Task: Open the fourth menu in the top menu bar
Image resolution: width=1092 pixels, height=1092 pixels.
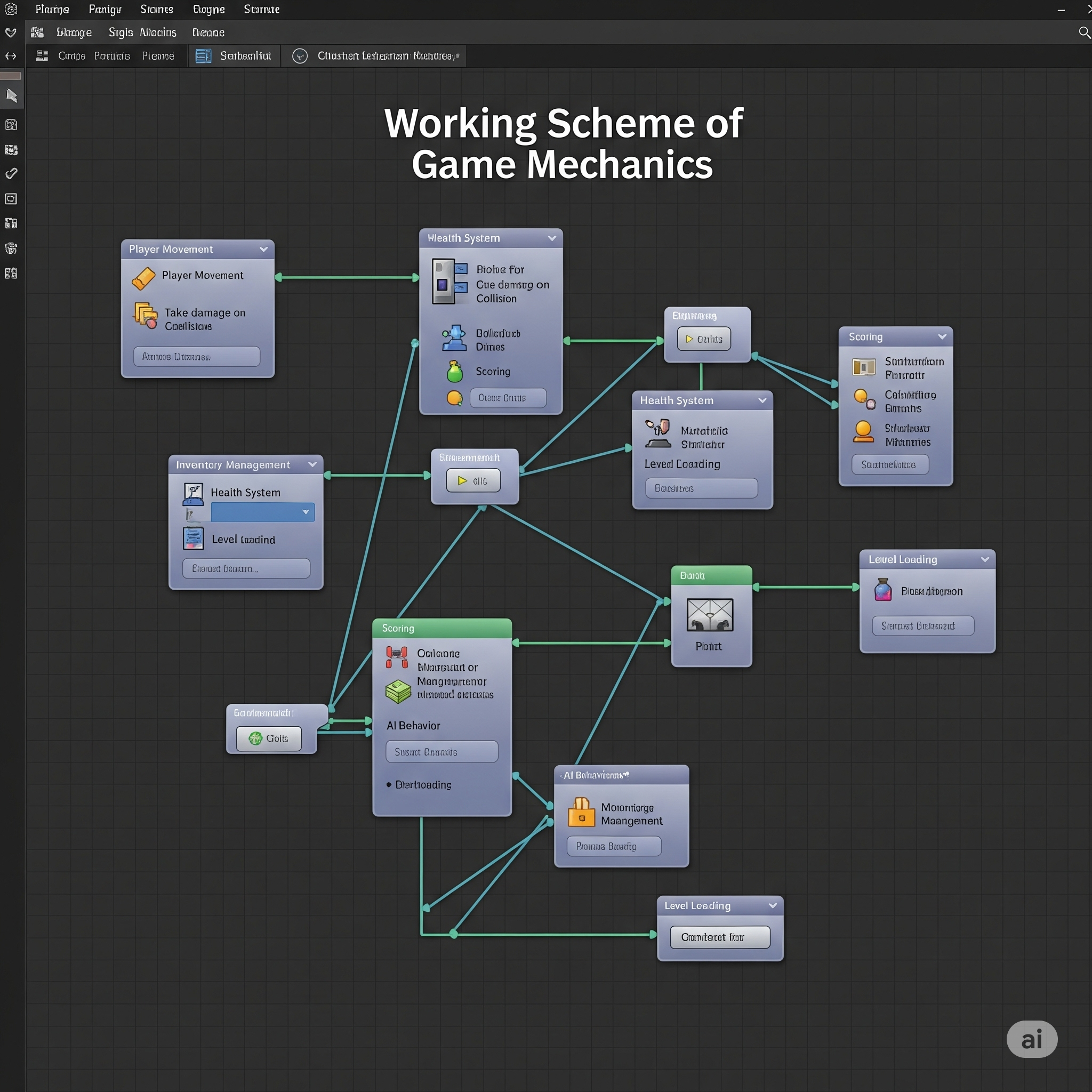Action: (208, 9)
